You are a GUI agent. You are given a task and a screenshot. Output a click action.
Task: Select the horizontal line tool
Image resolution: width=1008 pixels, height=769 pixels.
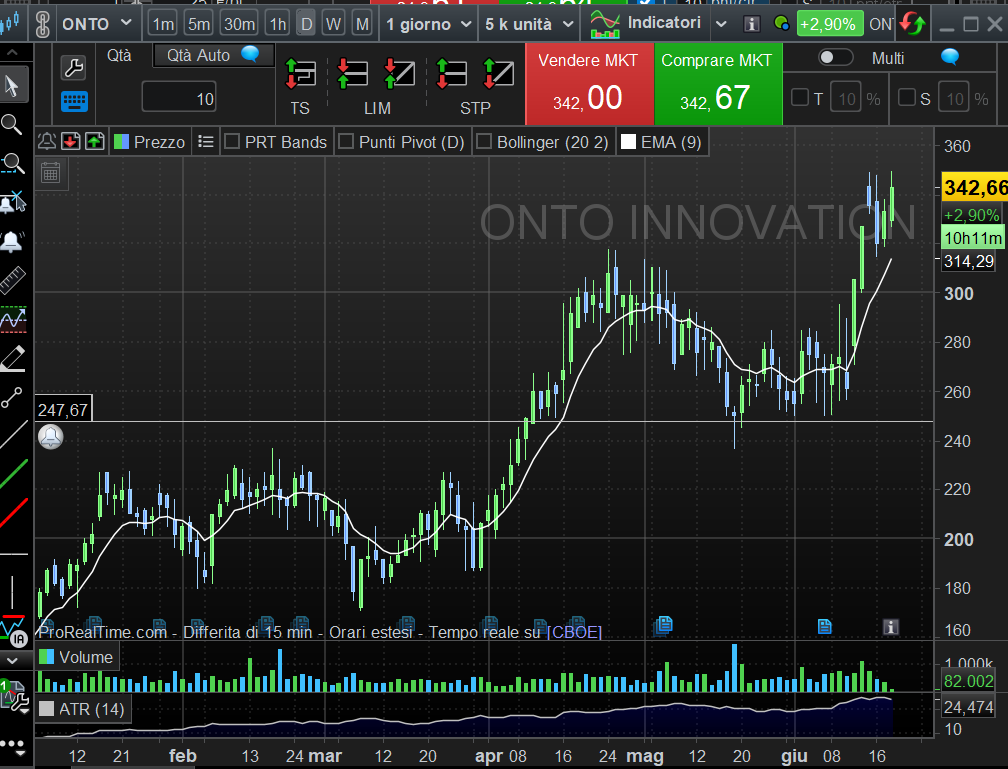(x=14, y=554)
